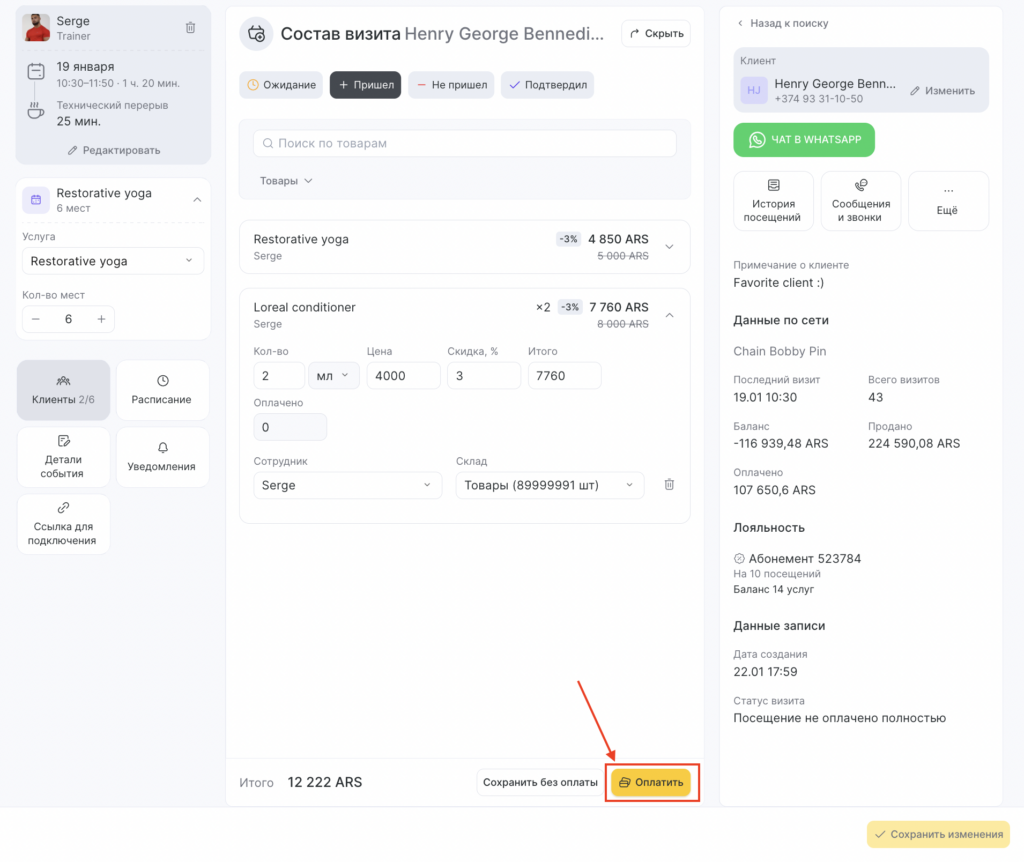This screenshot has width=1024, height=862.
Task: Open the Склад warehouse dropdown
Action: click(550, 485)
